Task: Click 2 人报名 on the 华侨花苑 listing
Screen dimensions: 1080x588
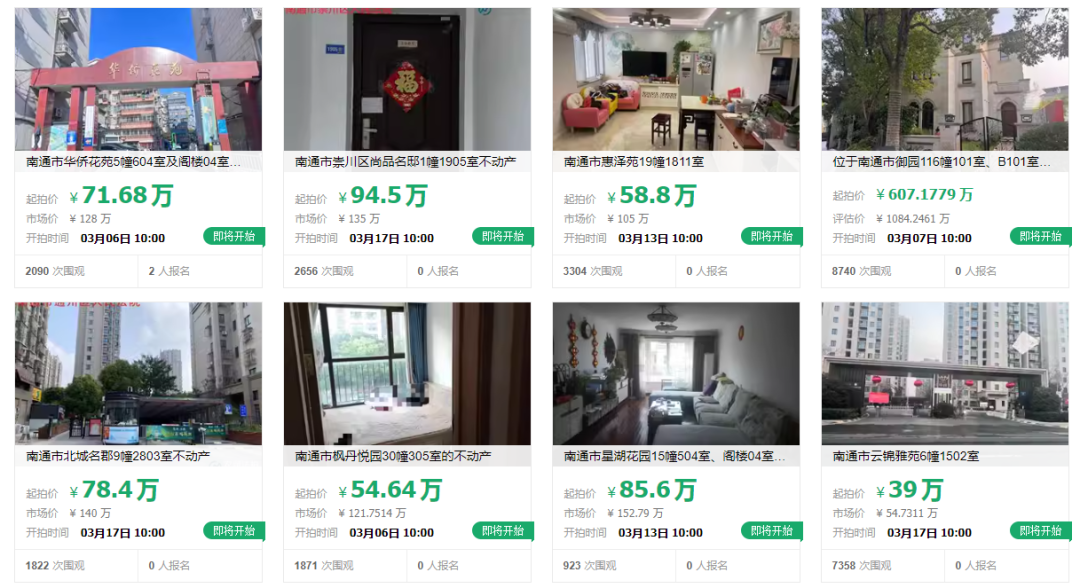Action: click(169, 271)
